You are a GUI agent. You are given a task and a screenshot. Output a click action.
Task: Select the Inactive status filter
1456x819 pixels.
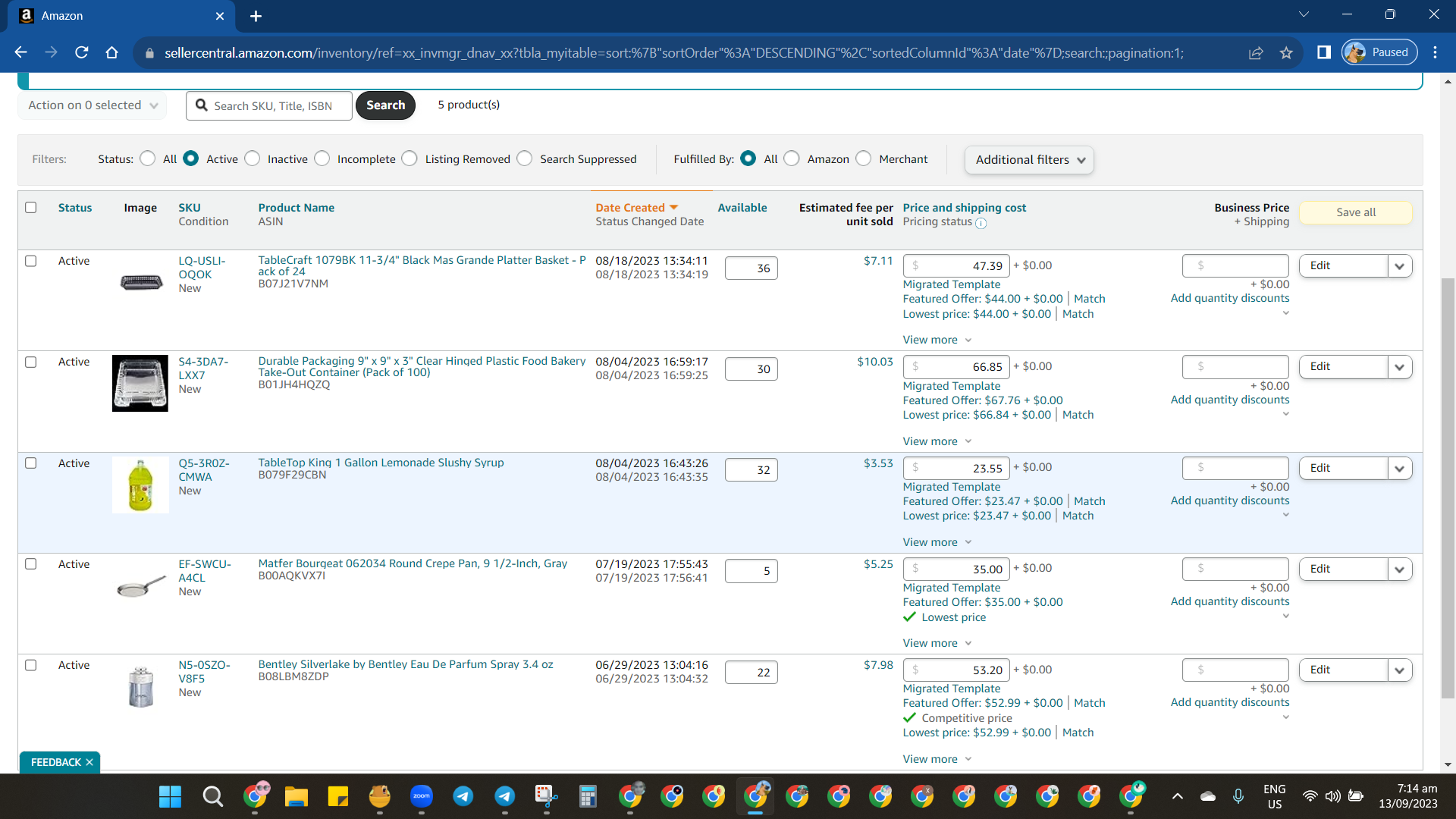(x=253, y=158)
